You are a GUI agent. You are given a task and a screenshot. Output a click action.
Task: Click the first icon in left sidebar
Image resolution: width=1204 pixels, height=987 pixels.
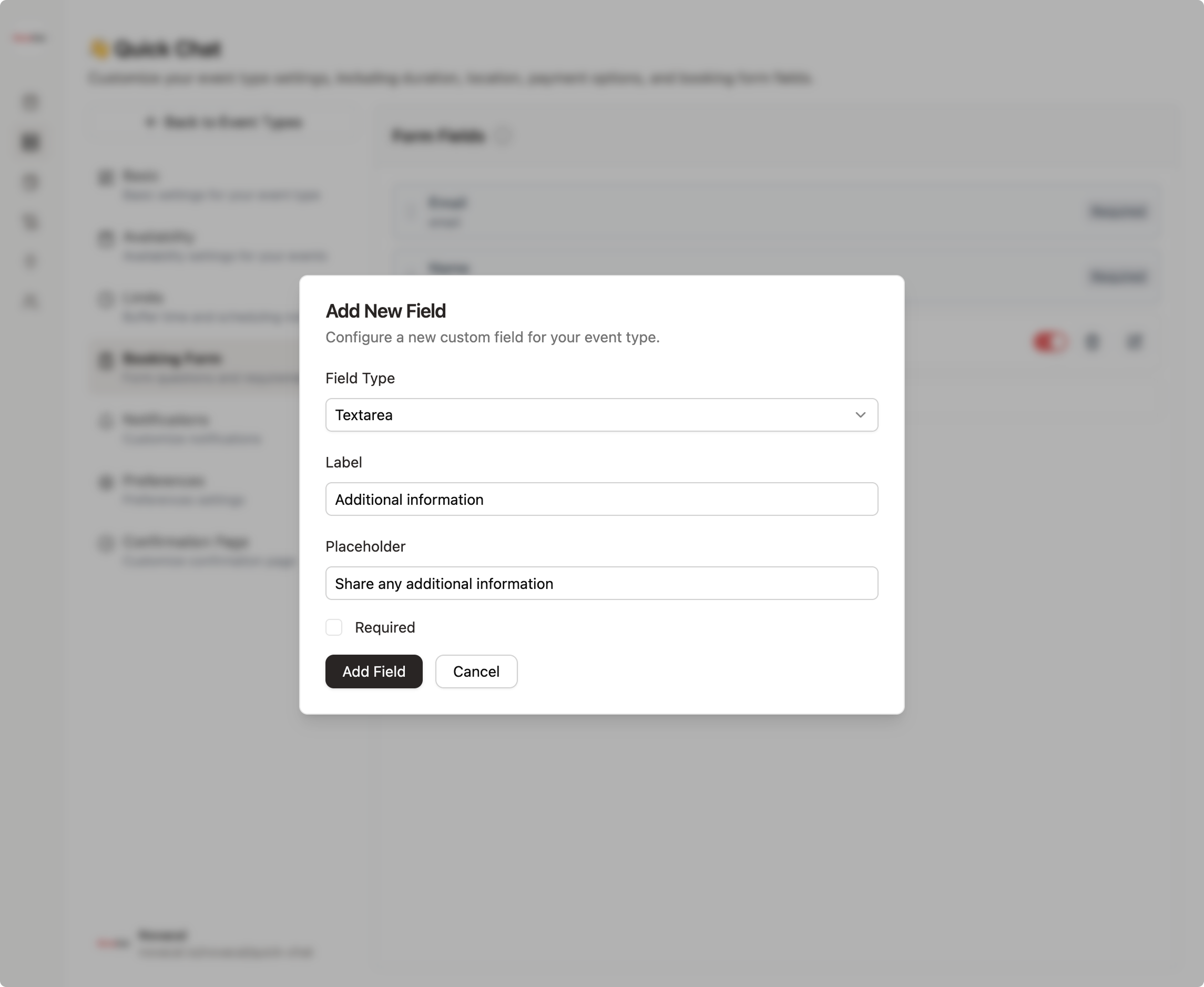(30, 102)
